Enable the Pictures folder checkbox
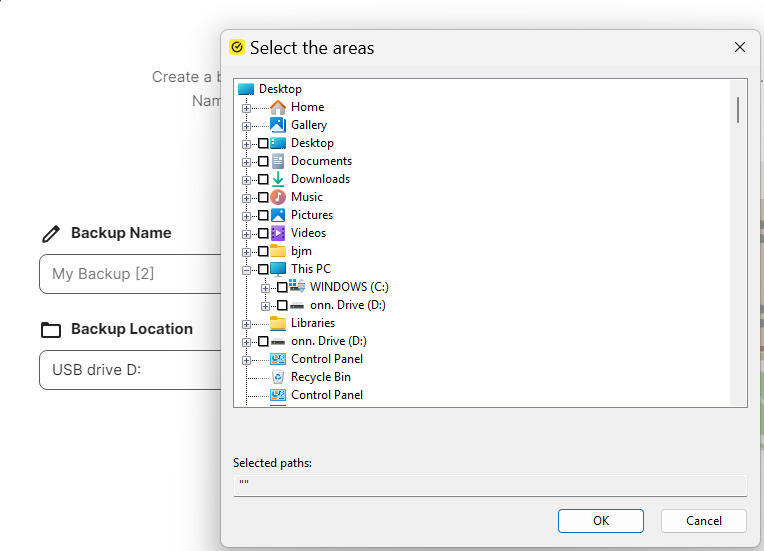This screenshot has height=551, width=764. coord(263,215)
